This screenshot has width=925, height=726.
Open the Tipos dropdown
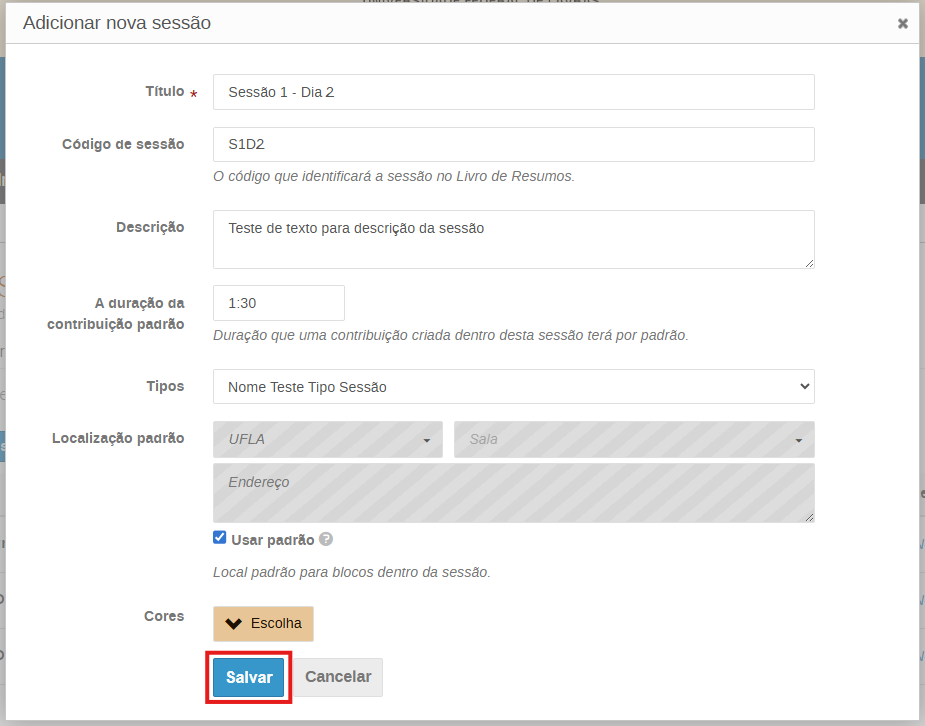[513, 387]
